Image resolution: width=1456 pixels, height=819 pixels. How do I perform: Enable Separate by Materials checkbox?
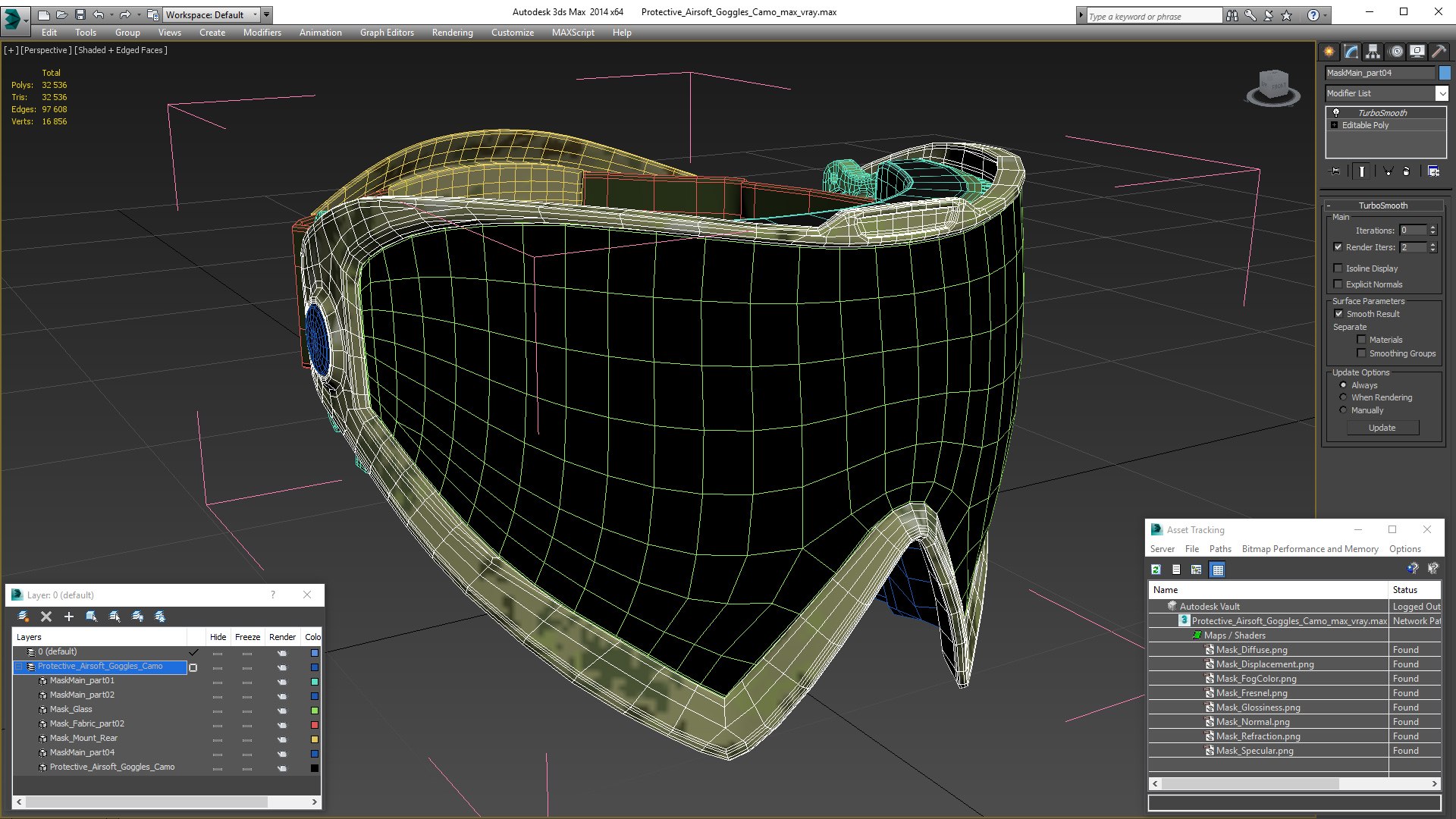[x=1361, y=340]
